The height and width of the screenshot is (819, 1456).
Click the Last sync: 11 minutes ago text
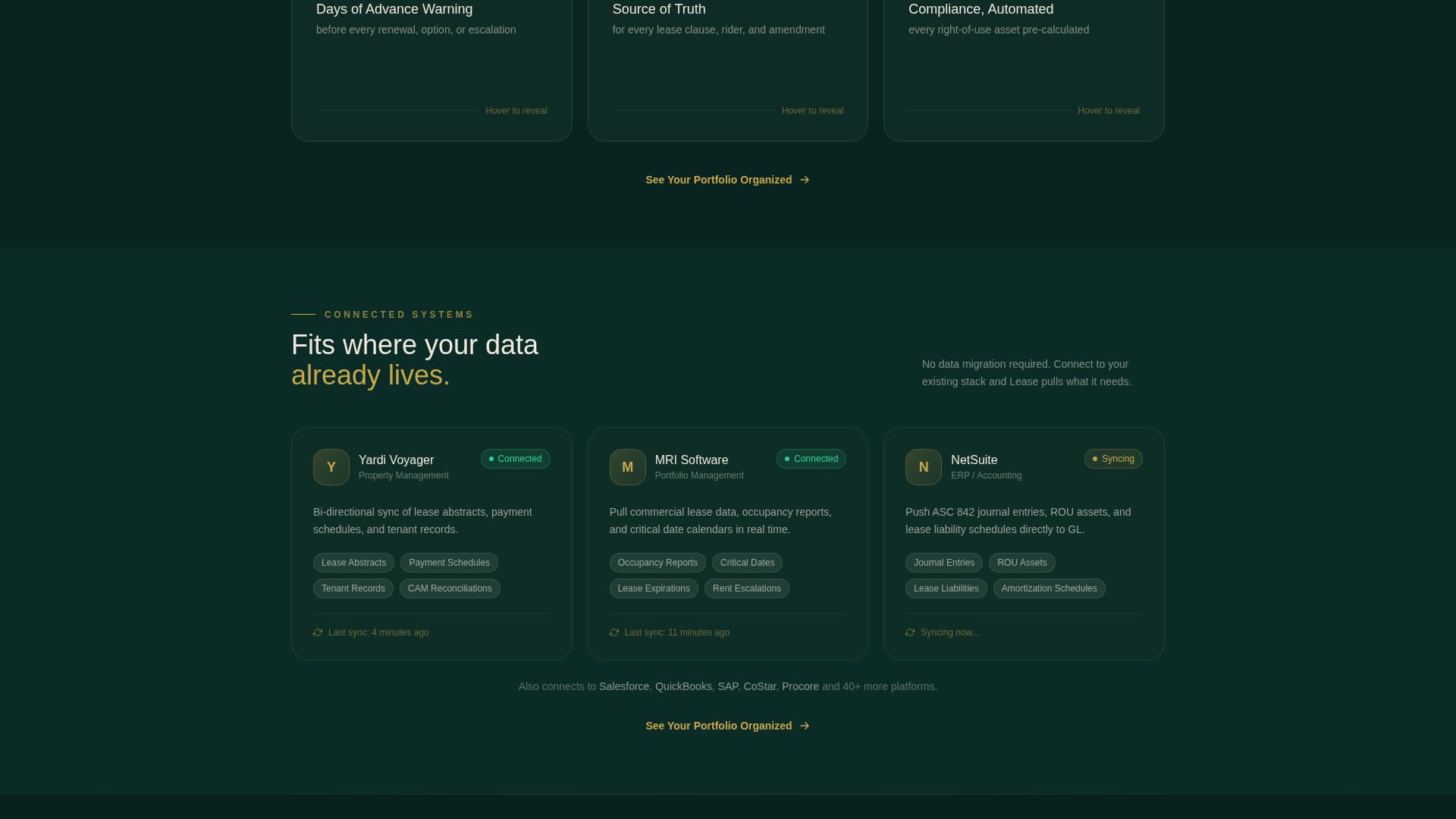[677, 632]
